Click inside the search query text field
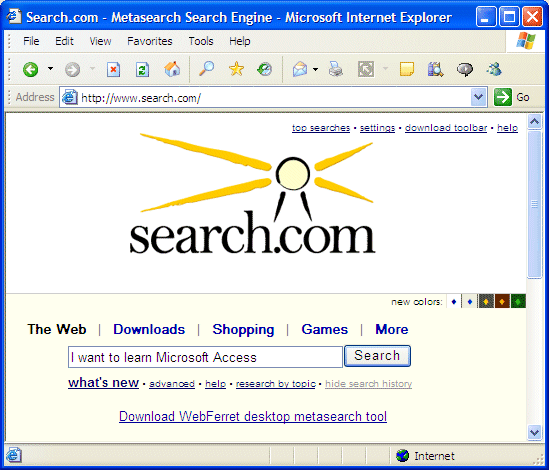 coord(205,357)
